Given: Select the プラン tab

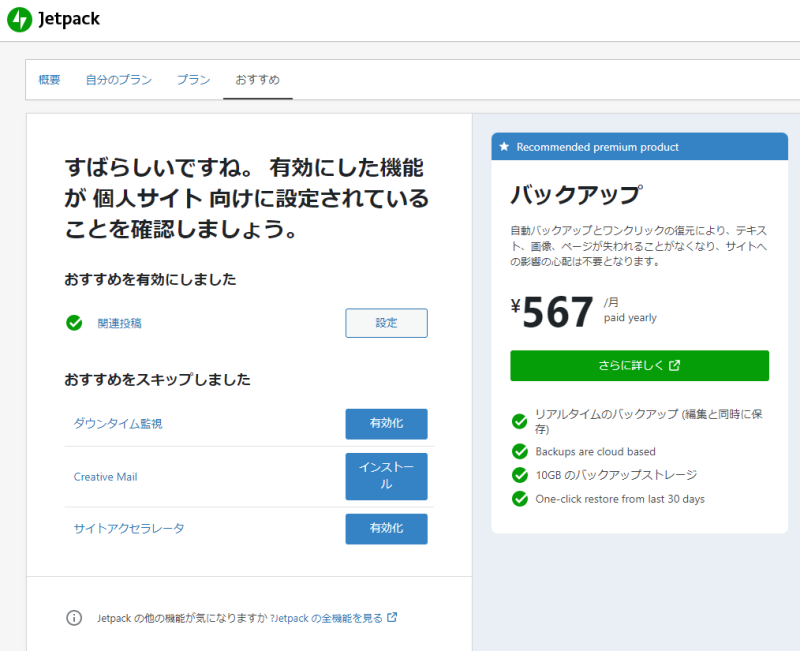Looking at the screenshot, I should pyautogui.click(x=193, y=80).
